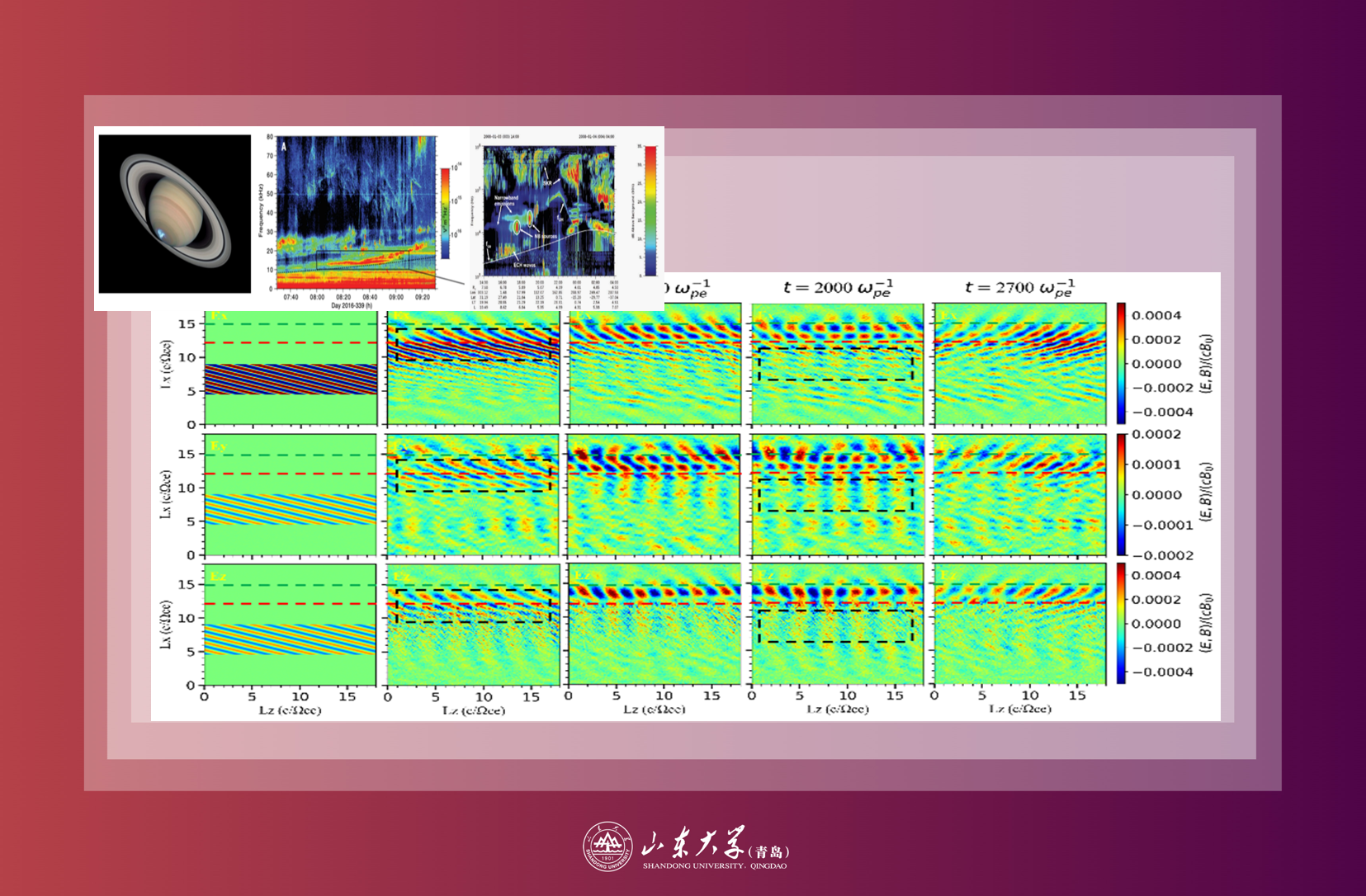Click the middle row colorbar showing 0.0002 maximum

(x=1121, y=494)
